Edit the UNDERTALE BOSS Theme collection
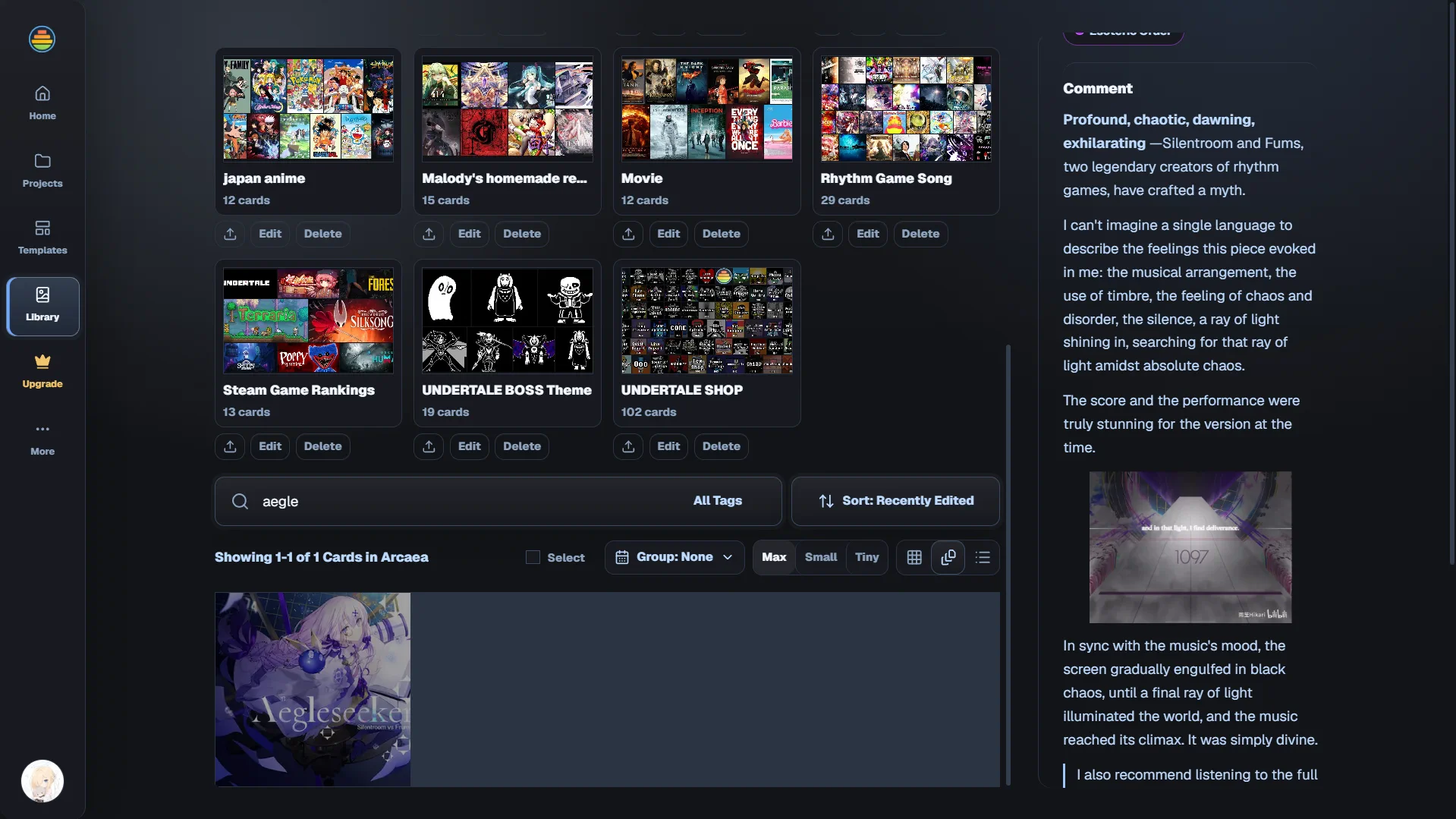Viewport: 1456px width, 819px height. pos(470,446)
